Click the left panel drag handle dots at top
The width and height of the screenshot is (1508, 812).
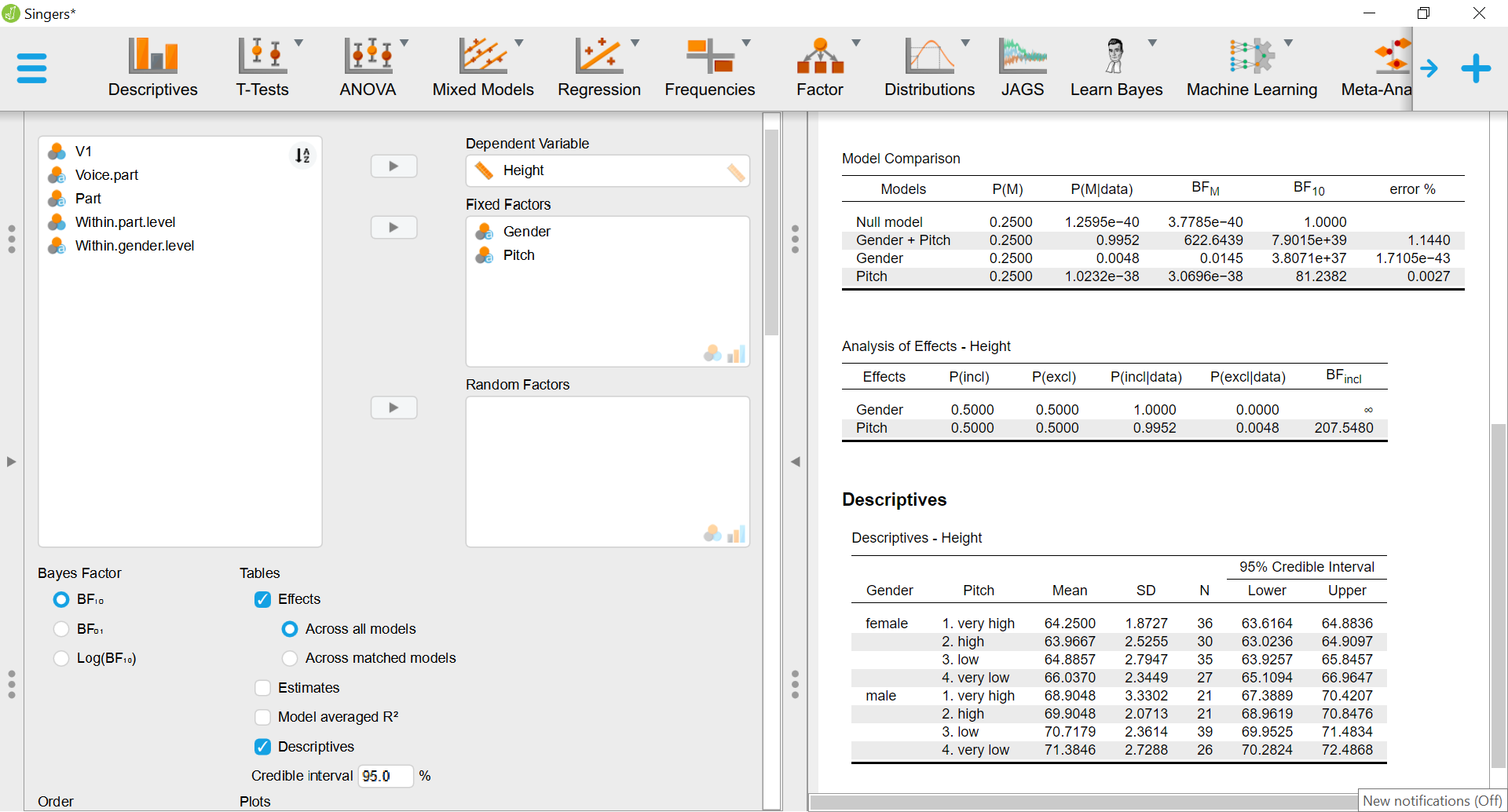pos(11,239)
